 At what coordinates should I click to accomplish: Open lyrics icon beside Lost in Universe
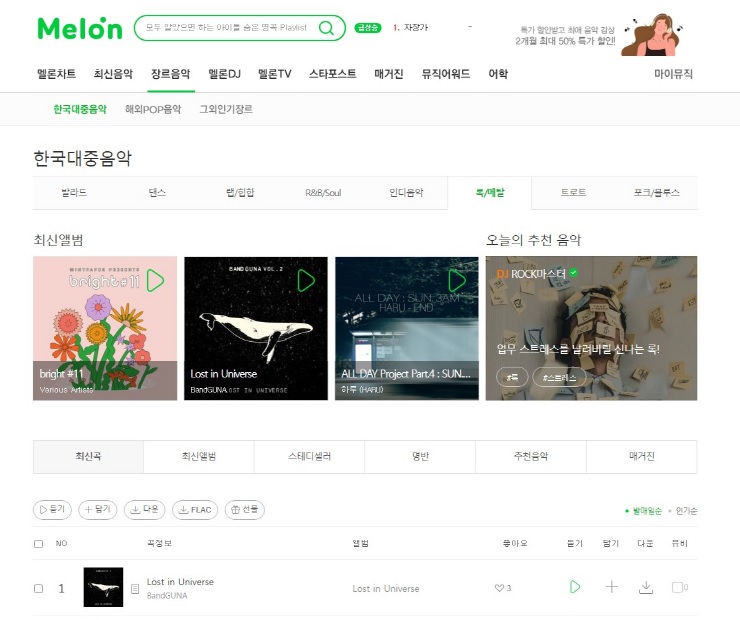[135, 589]
